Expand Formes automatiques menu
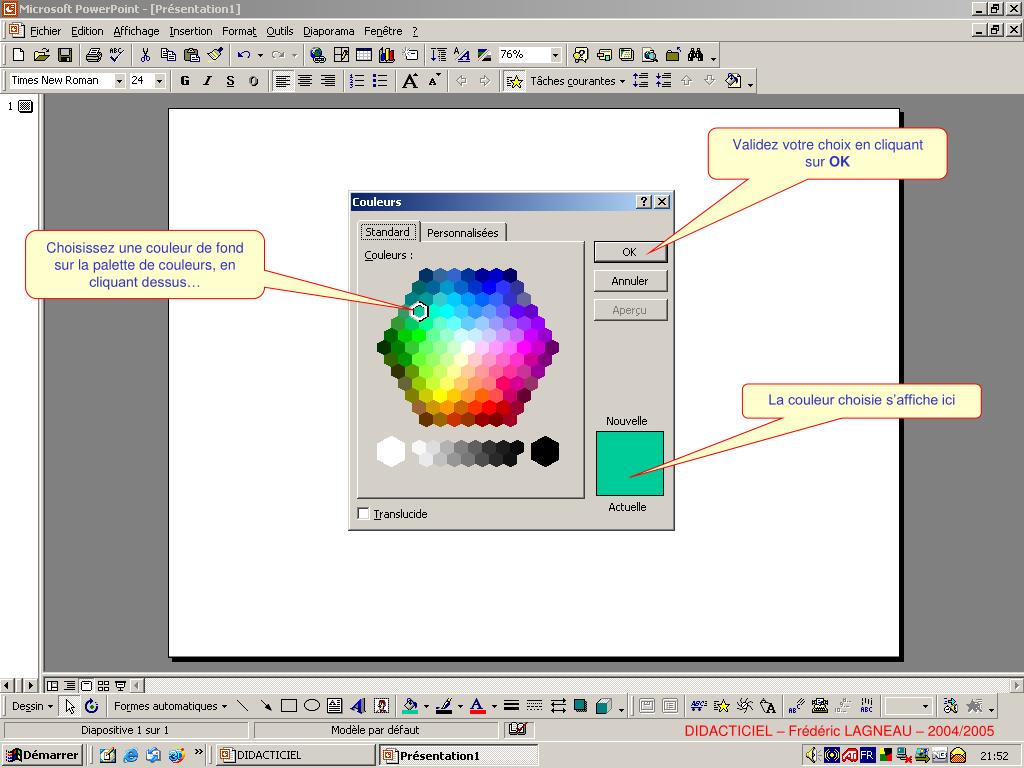This screenshot has width=1024, height=768. coord(170,706)
